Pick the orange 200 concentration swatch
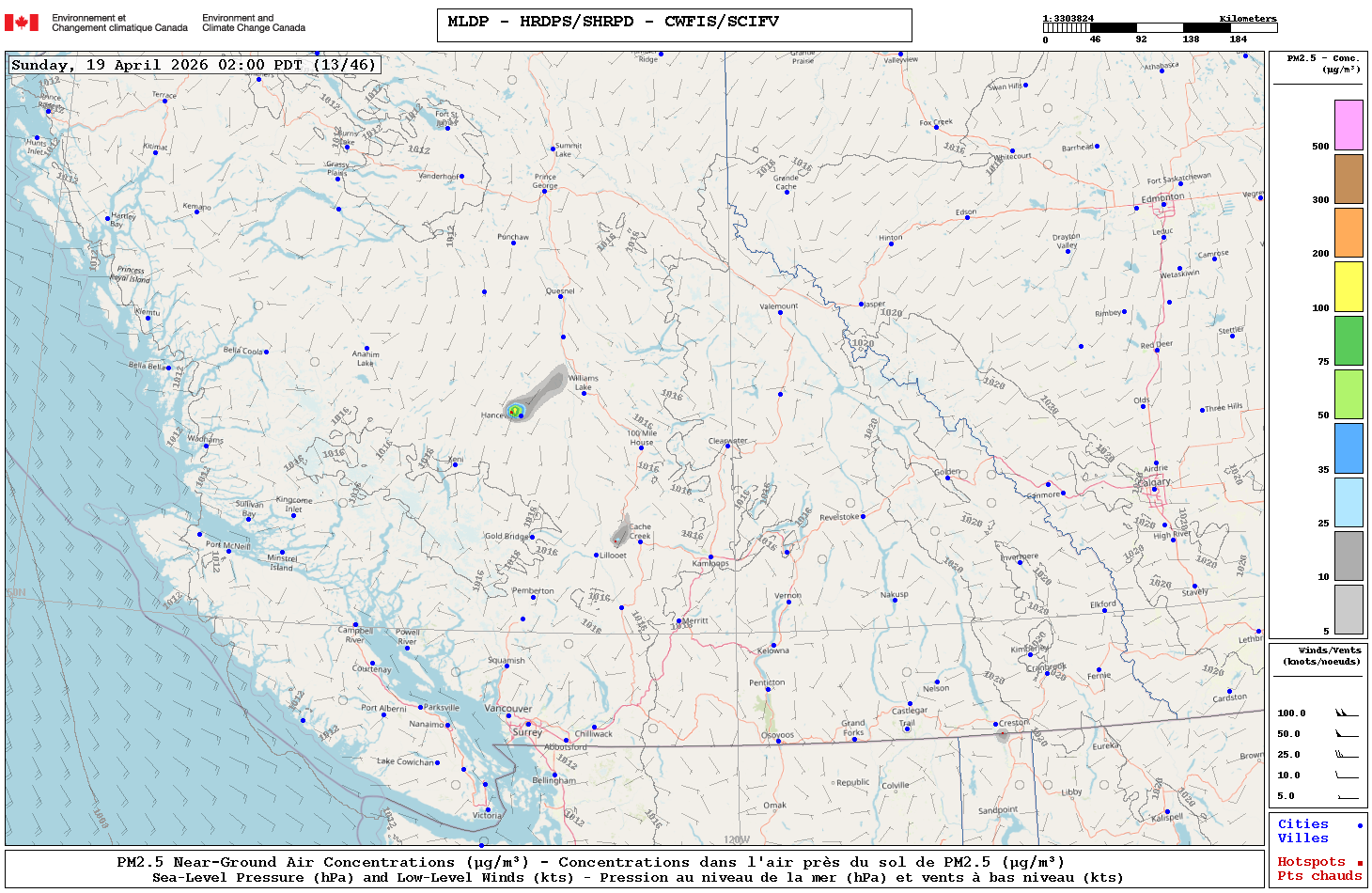The height and width of the screenshot is (893, 1372). pos(1349,232)
